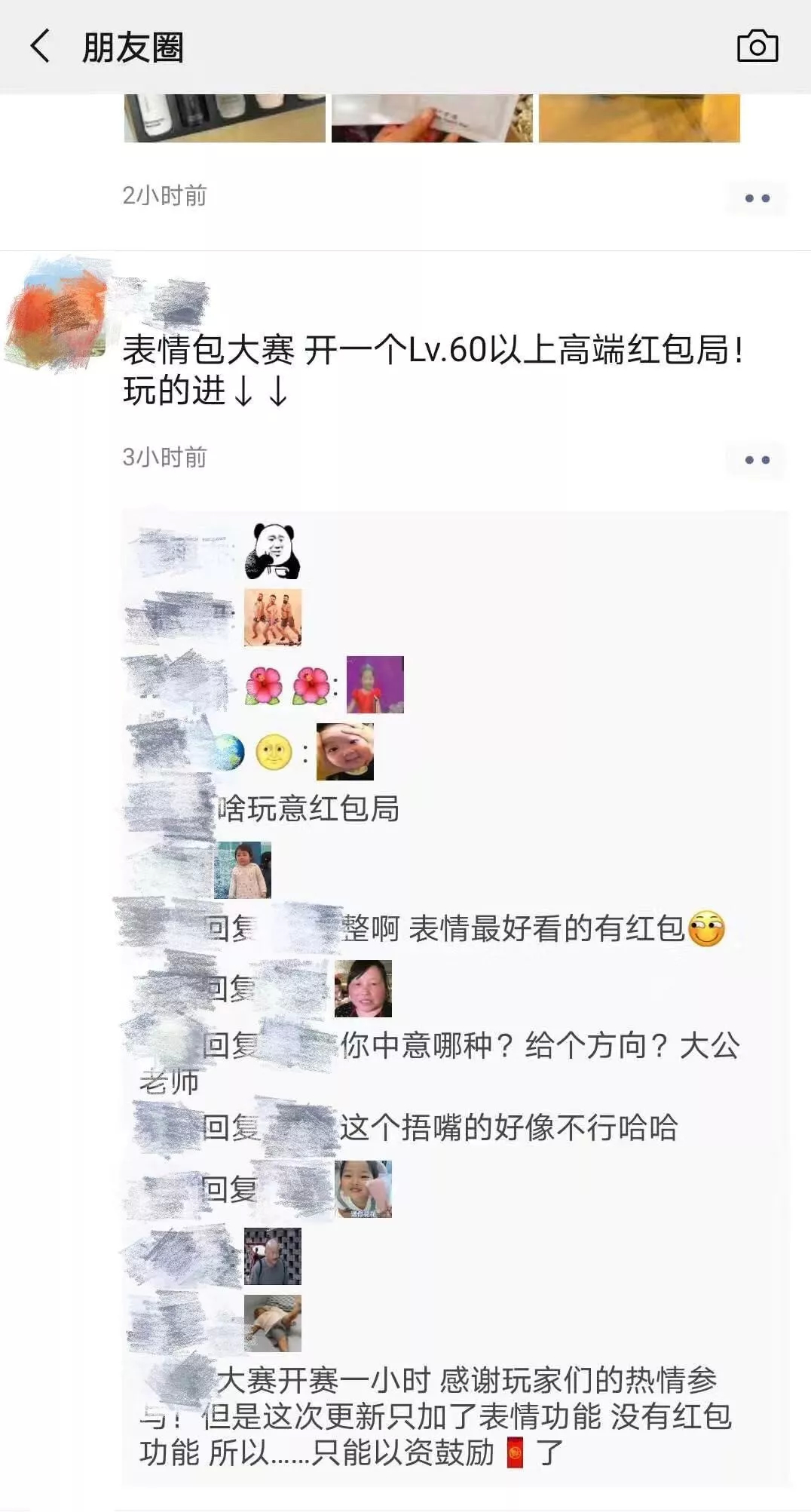The height and width of the screenshot is (1512, 811).
Task: Tap the comment 啥玩意红包局
Action: (308, 808)
